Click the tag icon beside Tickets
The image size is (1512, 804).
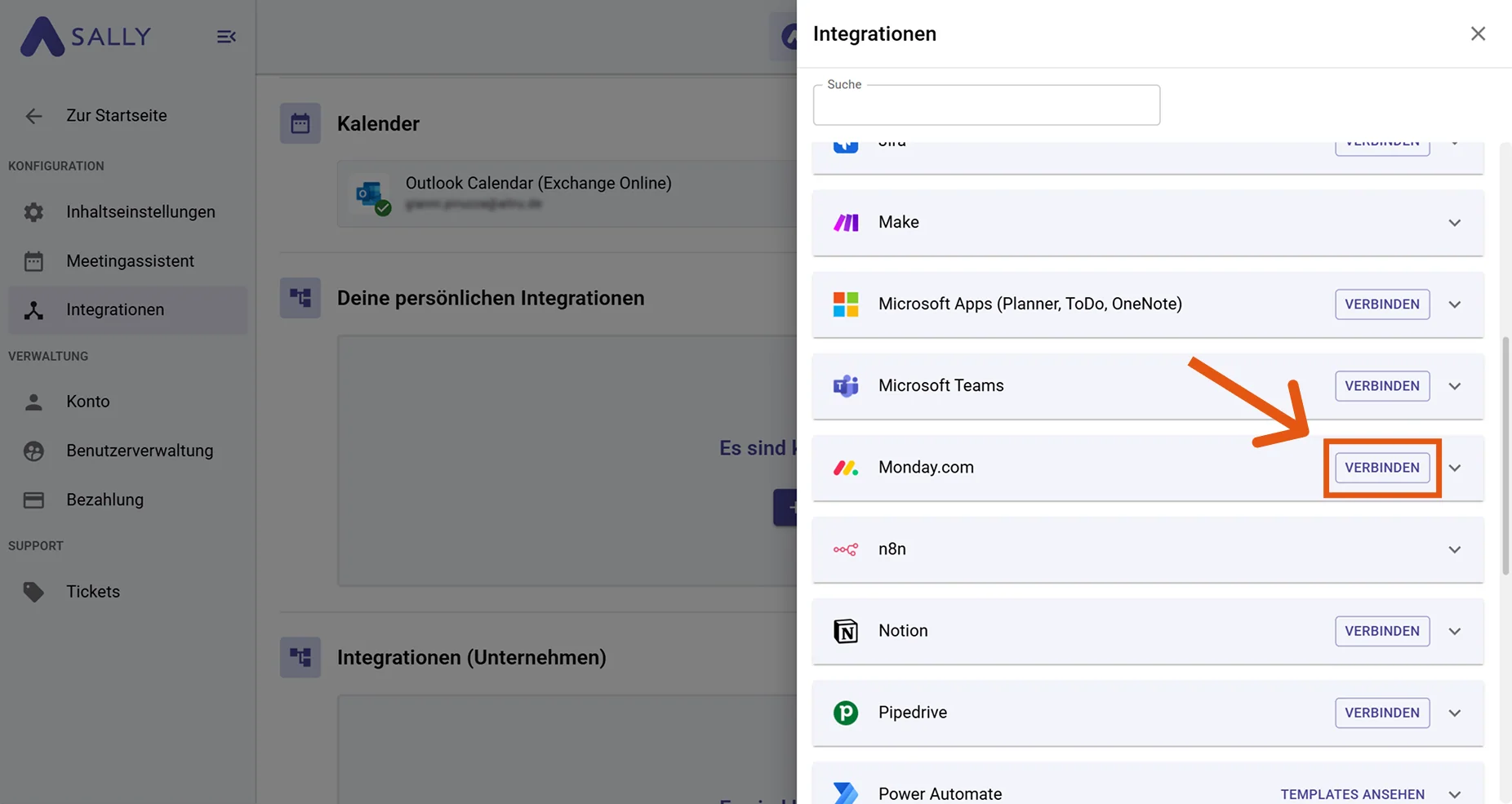[33, 592]
